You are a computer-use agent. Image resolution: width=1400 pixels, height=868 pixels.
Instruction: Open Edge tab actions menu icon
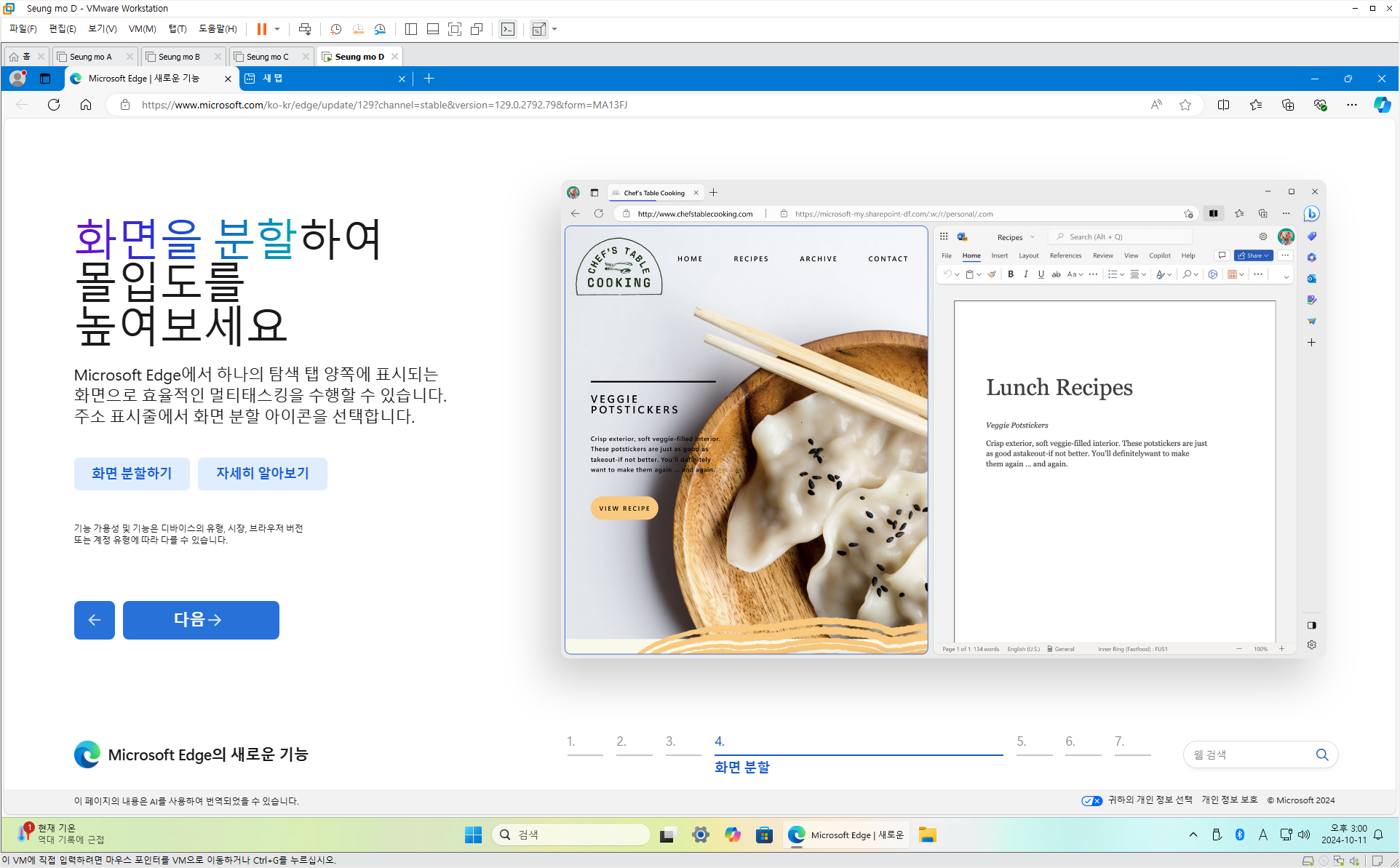(45, 79)
